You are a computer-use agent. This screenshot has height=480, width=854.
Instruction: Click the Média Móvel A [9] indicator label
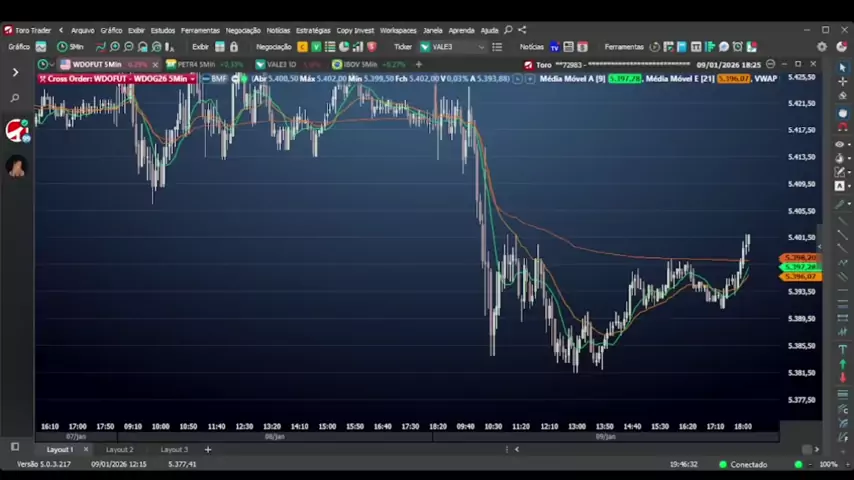pos(572,78)
